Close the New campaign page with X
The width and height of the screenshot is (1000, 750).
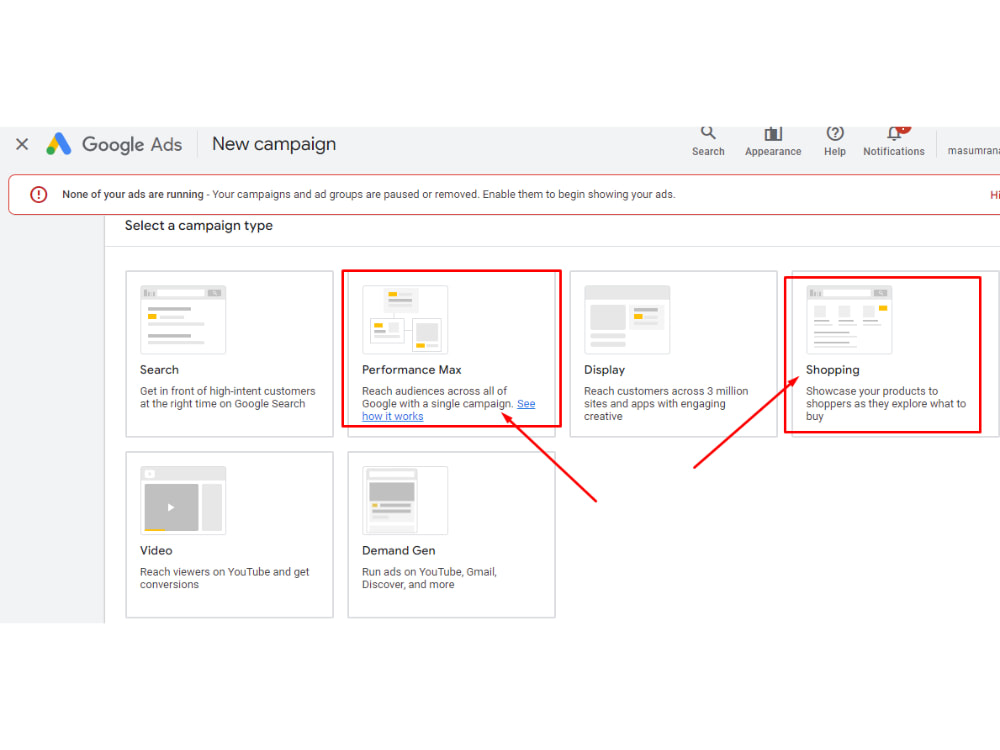click(22, 144)
